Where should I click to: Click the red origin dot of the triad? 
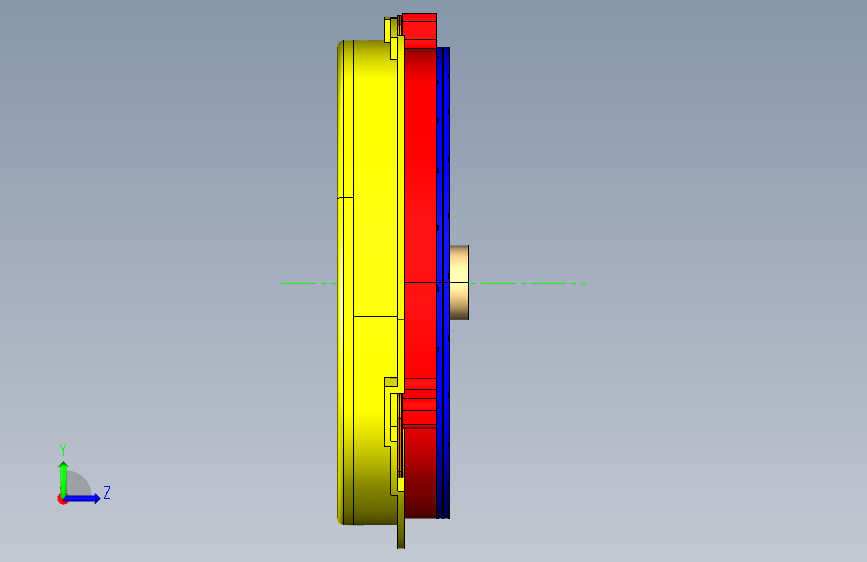pyautogui.click(x=62, y=499)
